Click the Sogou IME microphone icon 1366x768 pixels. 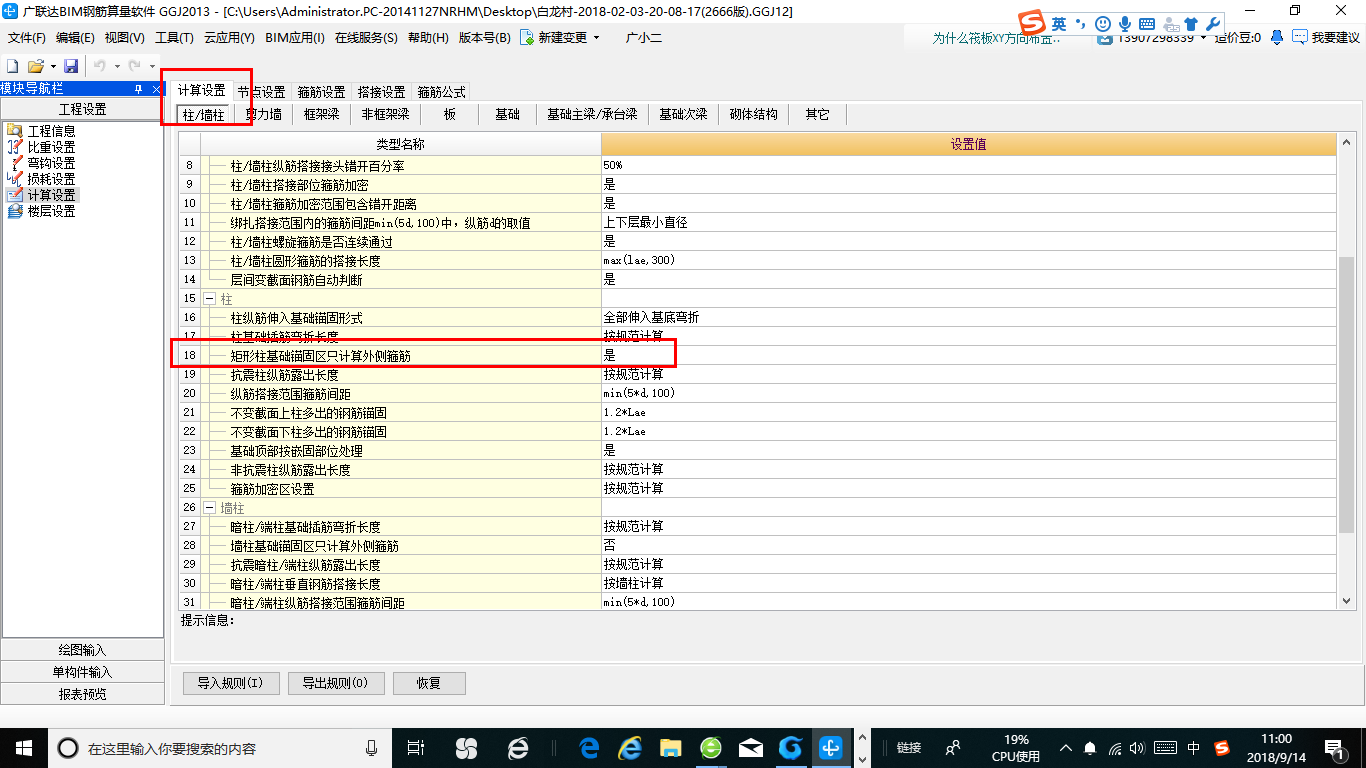[1125, 23]
